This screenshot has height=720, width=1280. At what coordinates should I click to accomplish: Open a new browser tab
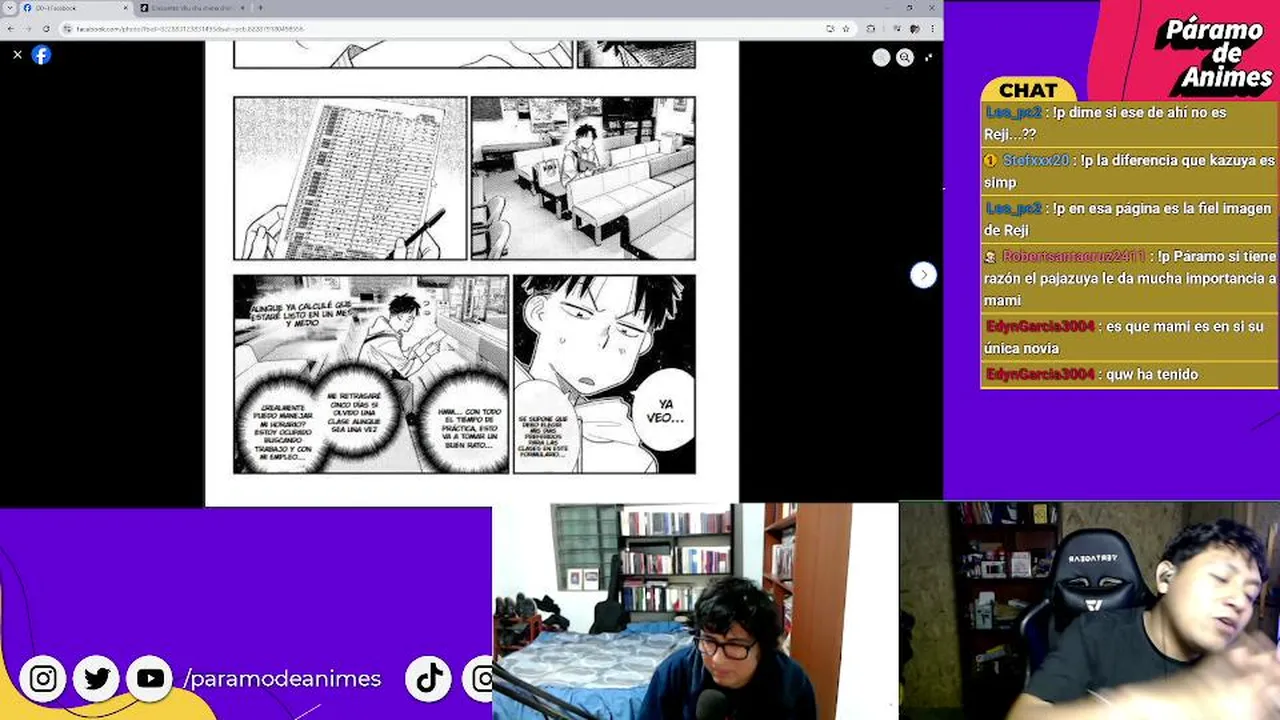[x=260, y=8]
